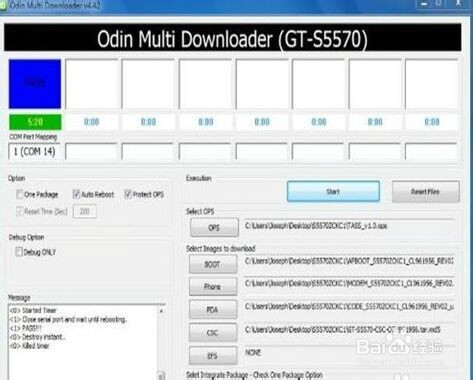473x380 pixels.
Task: Click the Reset Time field showing 200
Action: pyautogui.click(x=85, y=211)
